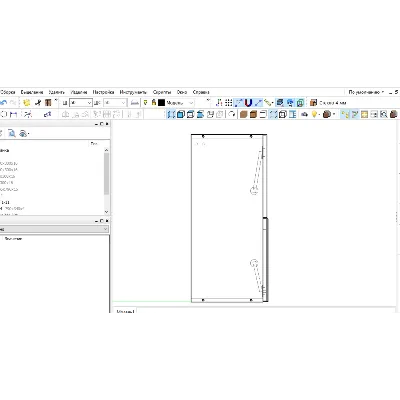Click the dotted grid icon
The image size is (400, 400).
tap(229, 103)
